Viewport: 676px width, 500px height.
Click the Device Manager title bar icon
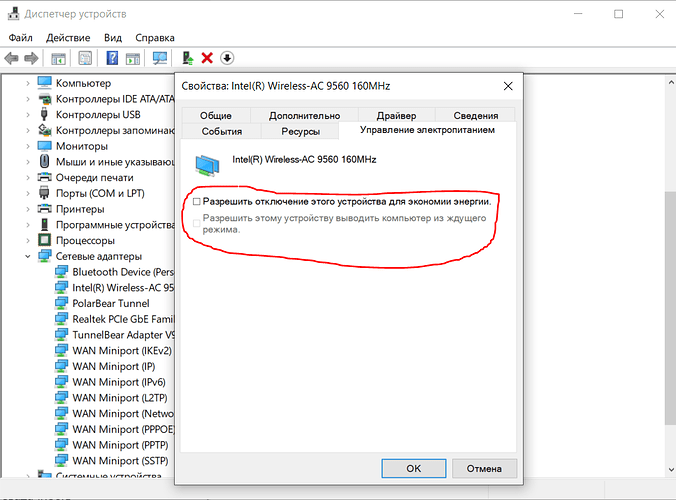pos(13,14)
